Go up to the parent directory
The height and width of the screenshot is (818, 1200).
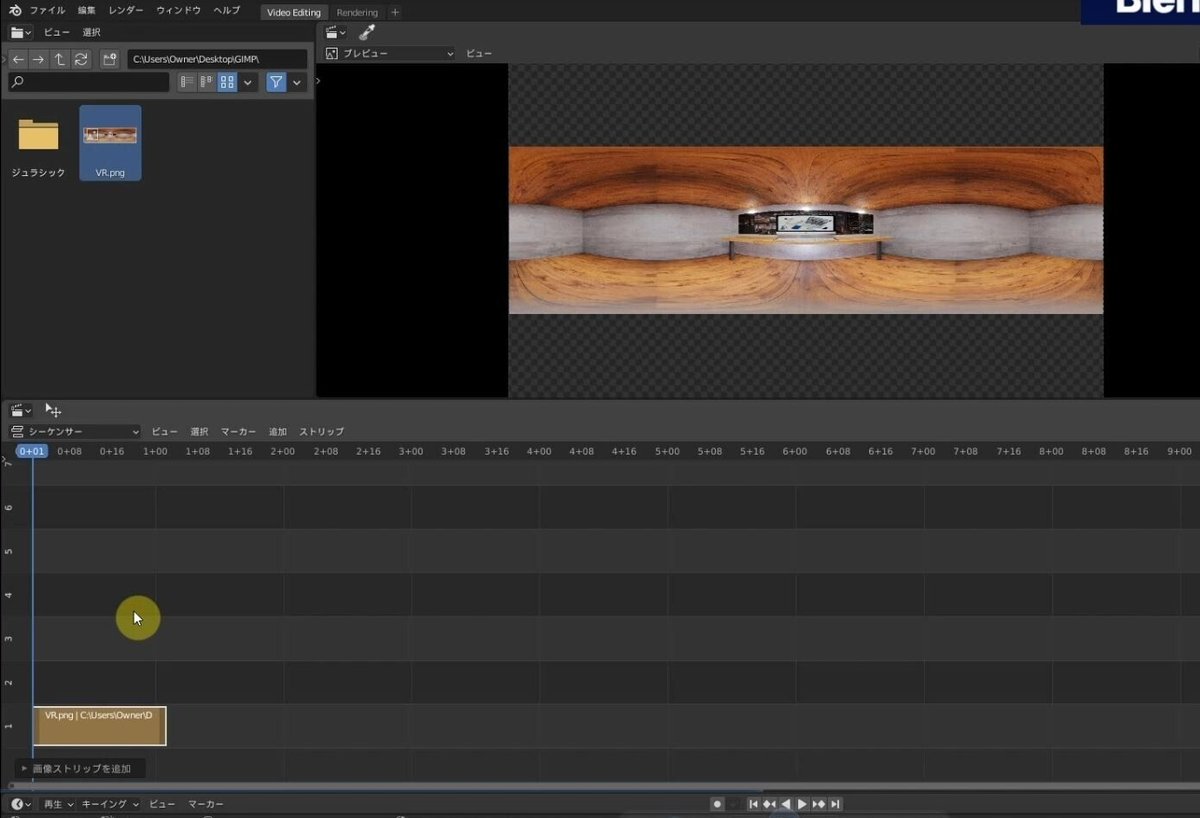59,59
